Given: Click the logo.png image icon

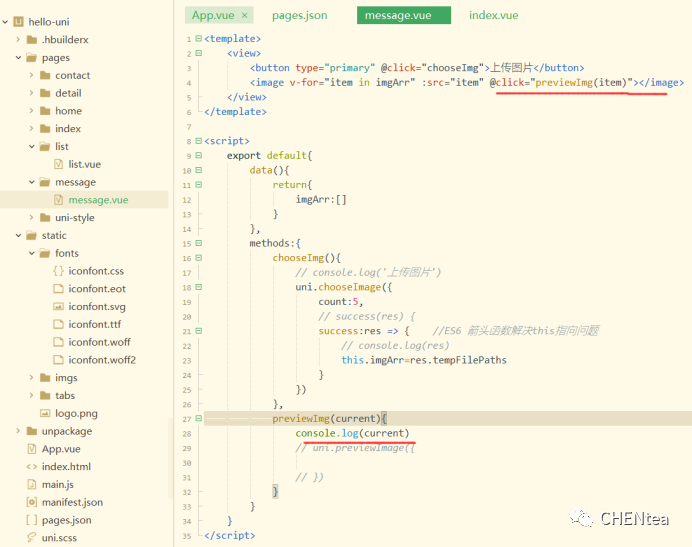Looking at the screenshot, I should pos(45,413).
